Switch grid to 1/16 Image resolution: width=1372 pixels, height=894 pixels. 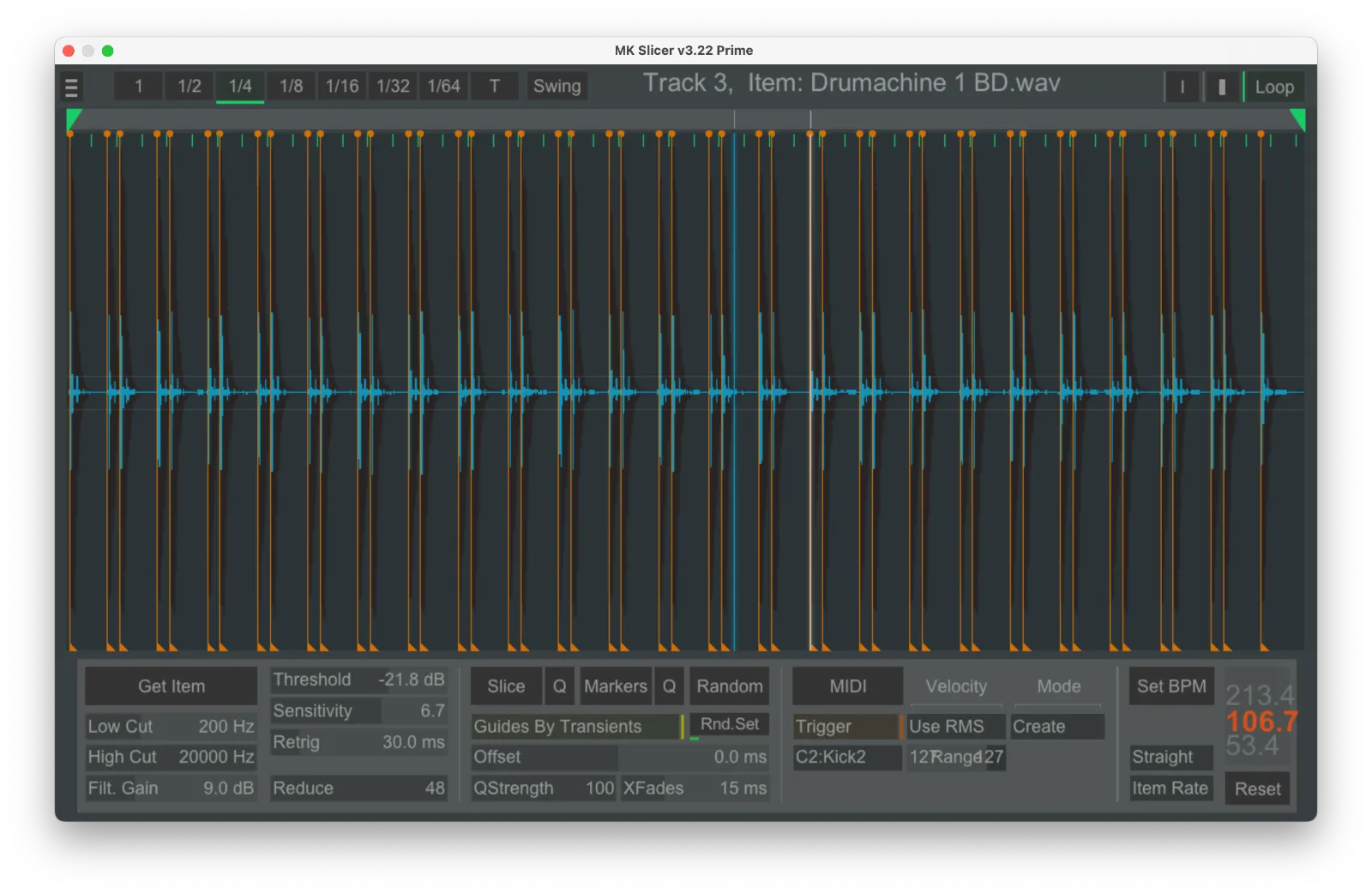coord(342,86)
